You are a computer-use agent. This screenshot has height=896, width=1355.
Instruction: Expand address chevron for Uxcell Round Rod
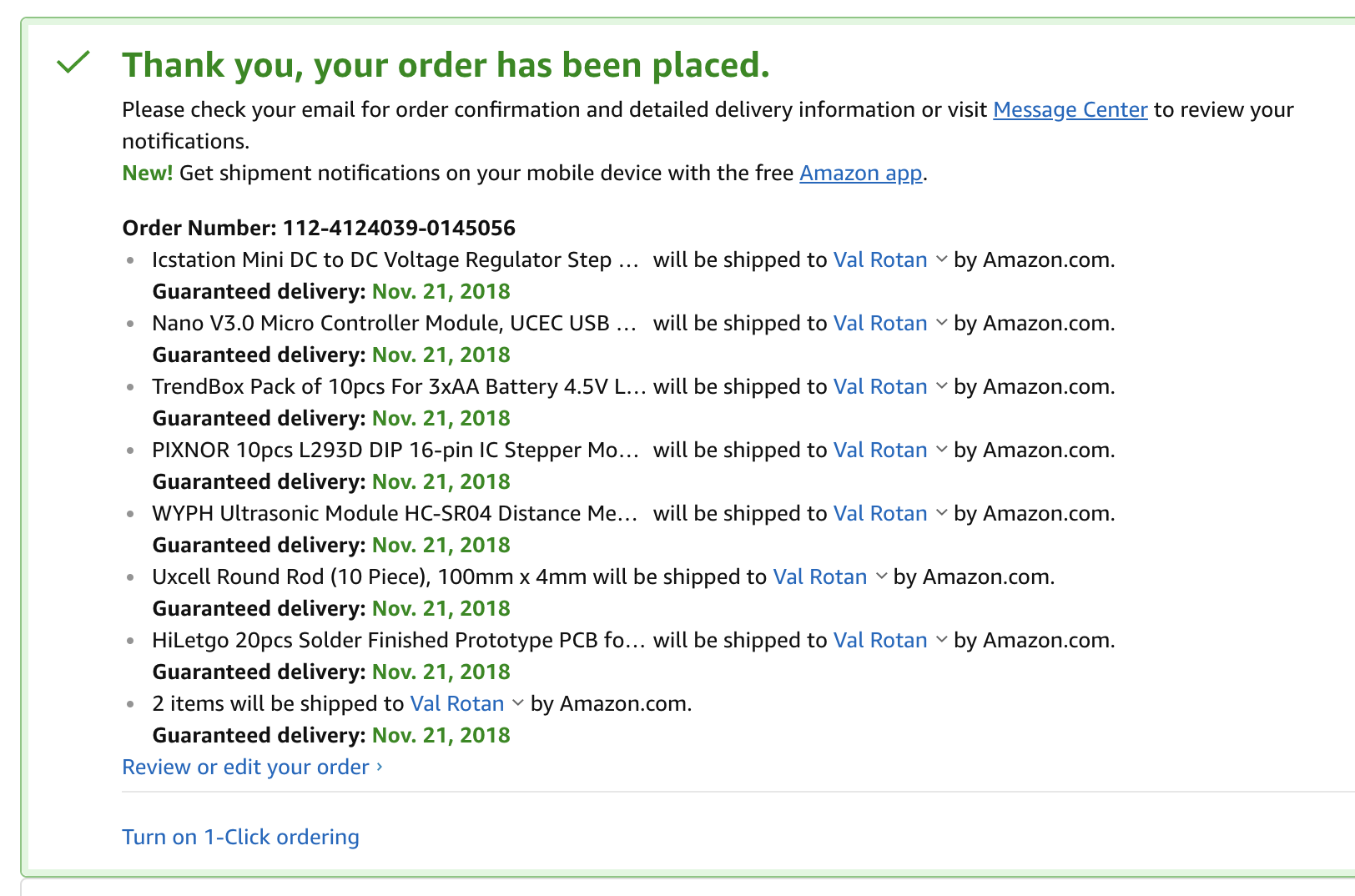tap(881, 576)
